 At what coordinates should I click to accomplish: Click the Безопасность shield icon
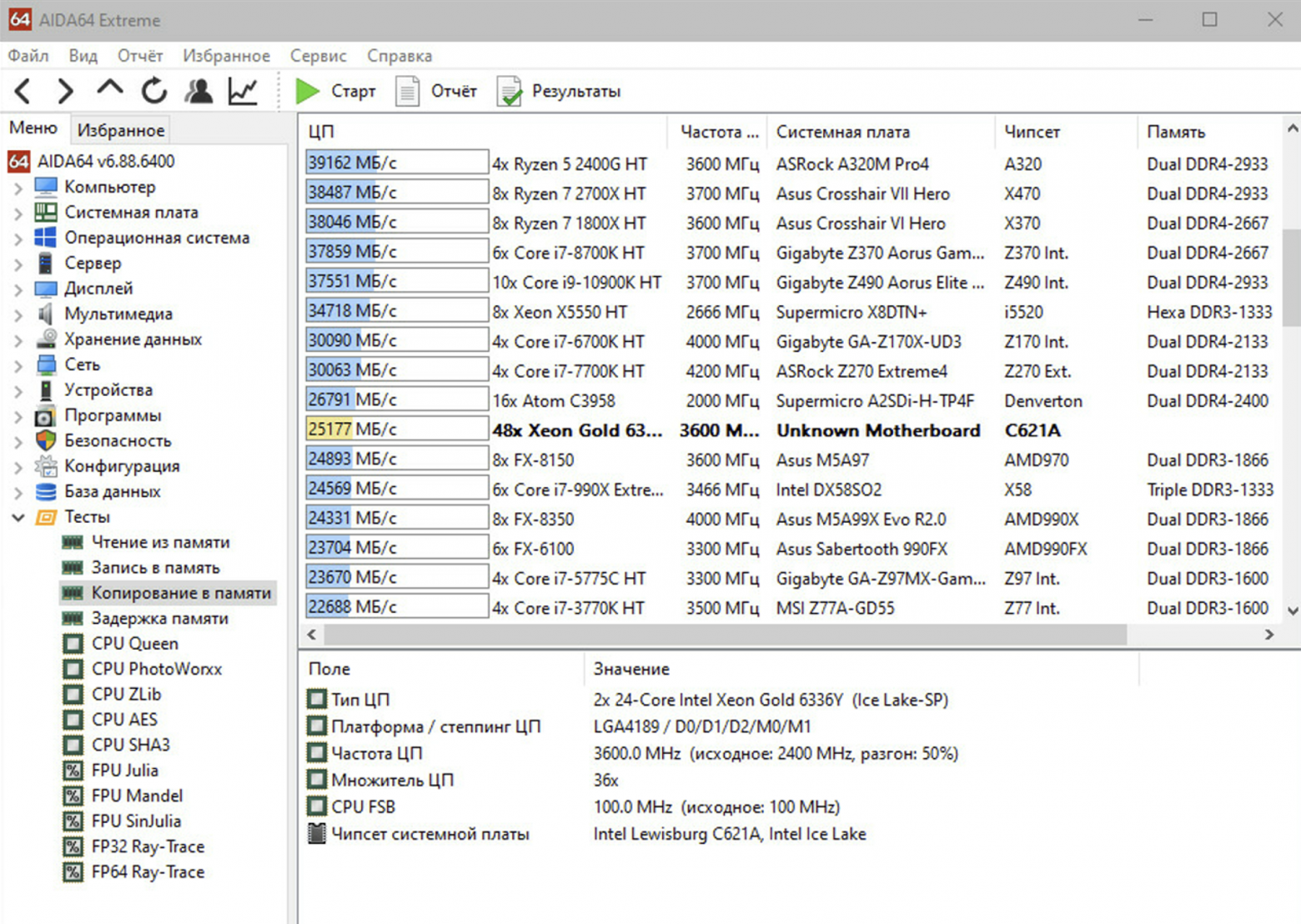point(46,440)
